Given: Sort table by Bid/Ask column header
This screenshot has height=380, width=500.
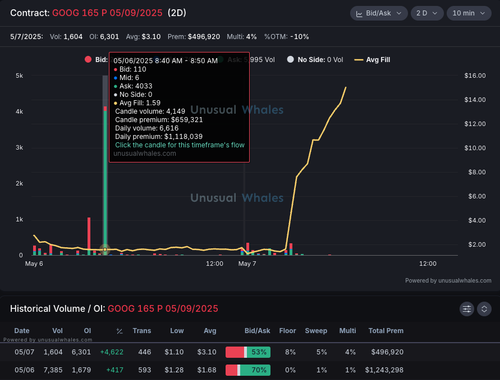Looking at the screenshot, I should [257, 331].
